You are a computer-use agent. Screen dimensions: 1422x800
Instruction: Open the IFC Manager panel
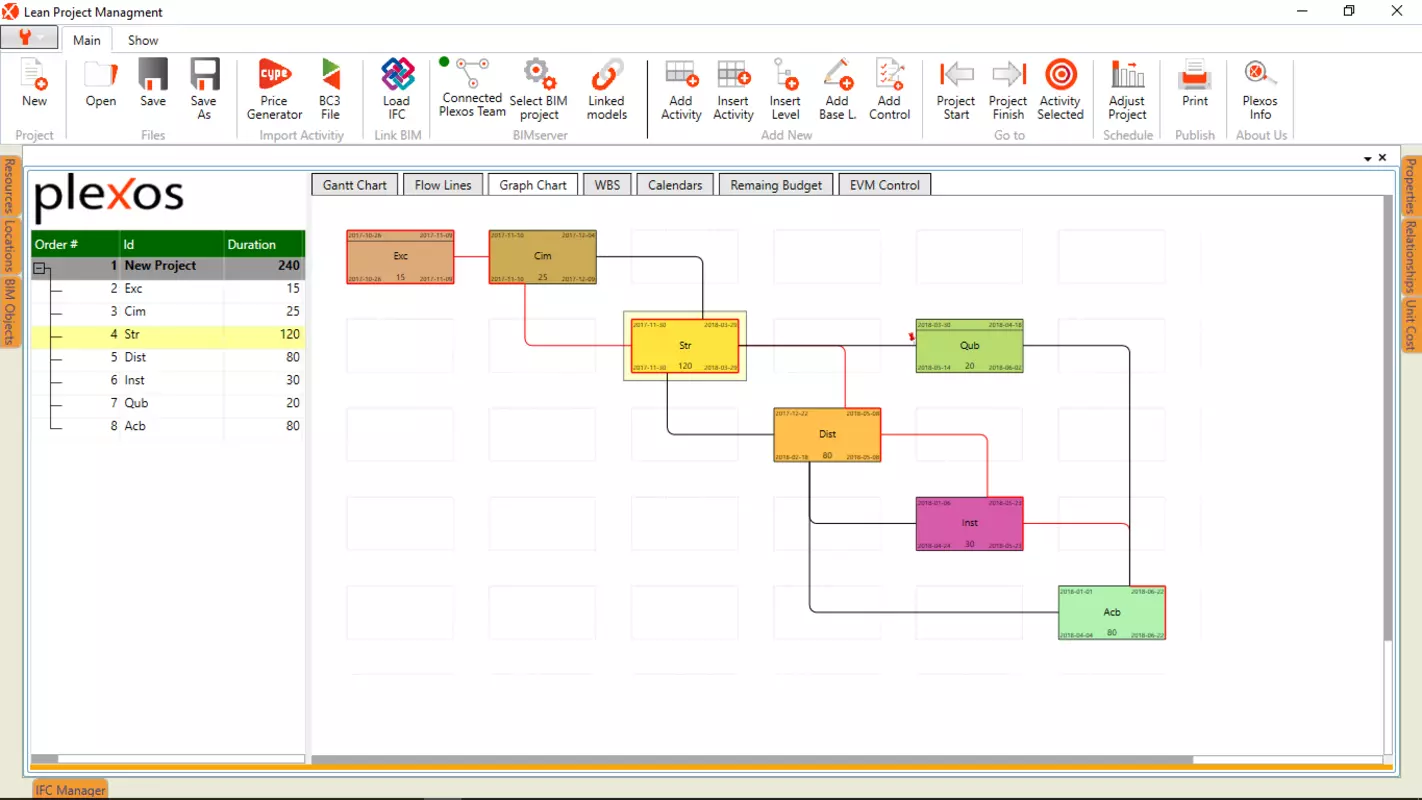[70, 790]
